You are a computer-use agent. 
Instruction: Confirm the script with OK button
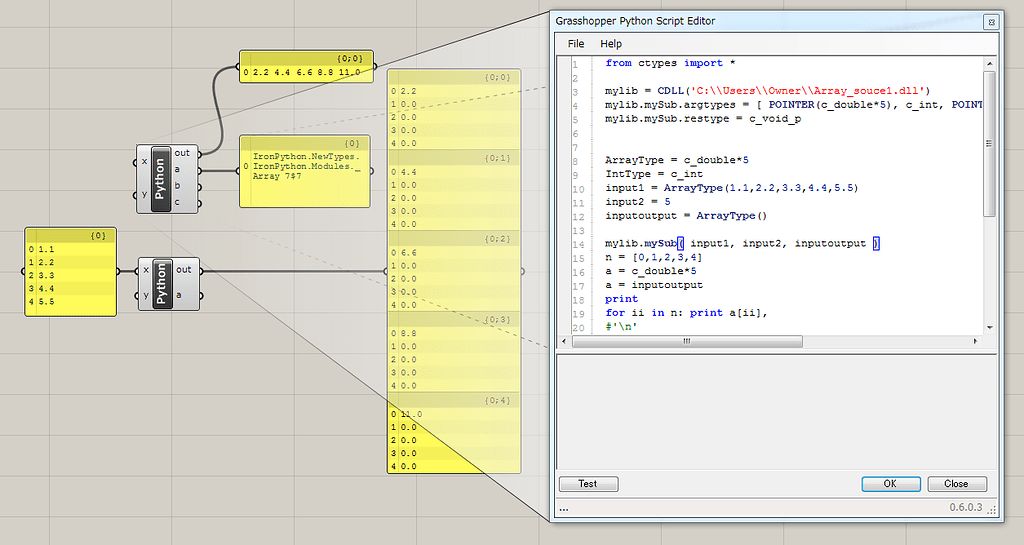pyautogui.click(x=890, y=484)
